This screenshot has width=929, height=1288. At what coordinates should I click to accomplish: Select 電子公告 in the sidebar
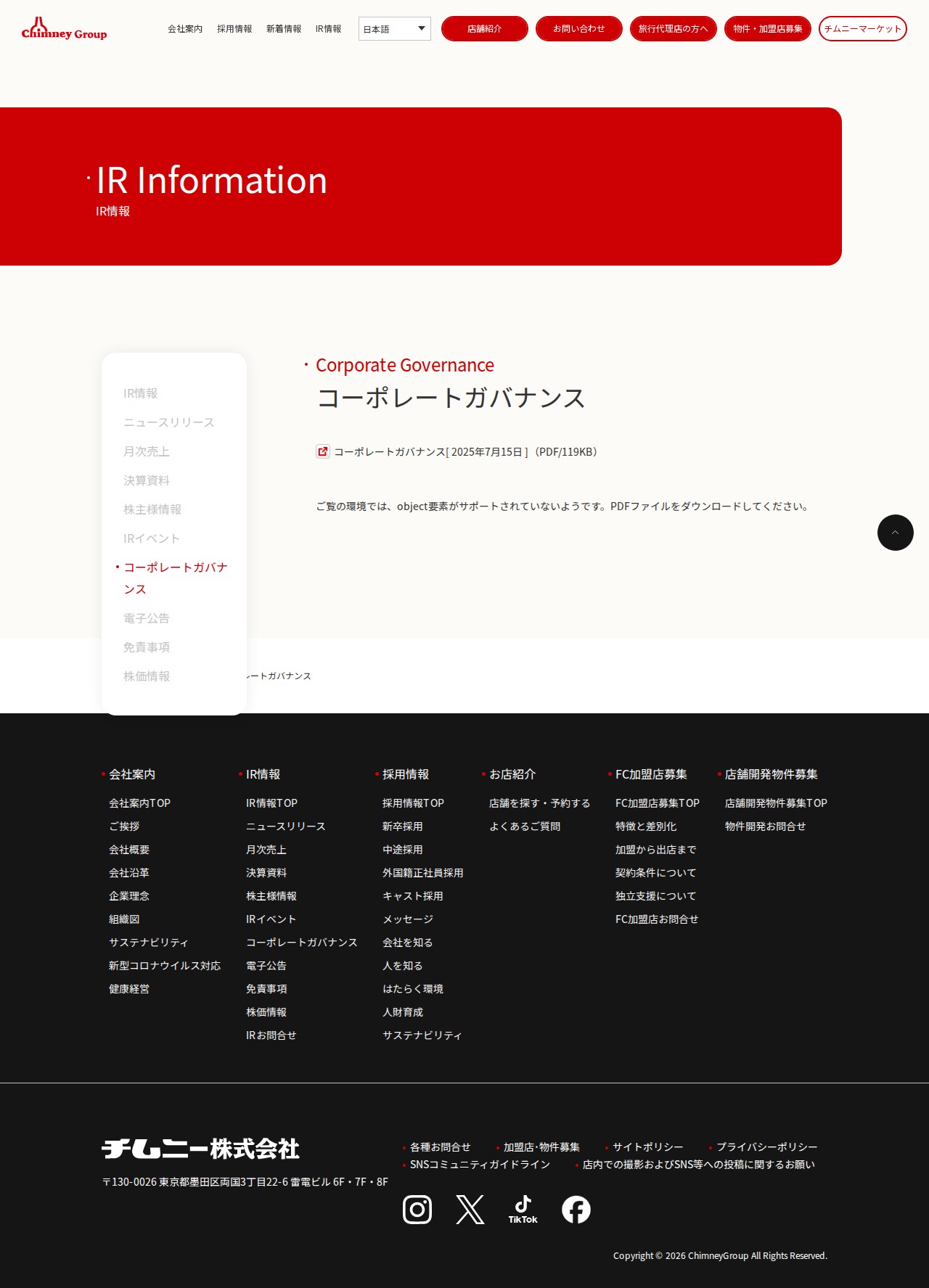147,618
